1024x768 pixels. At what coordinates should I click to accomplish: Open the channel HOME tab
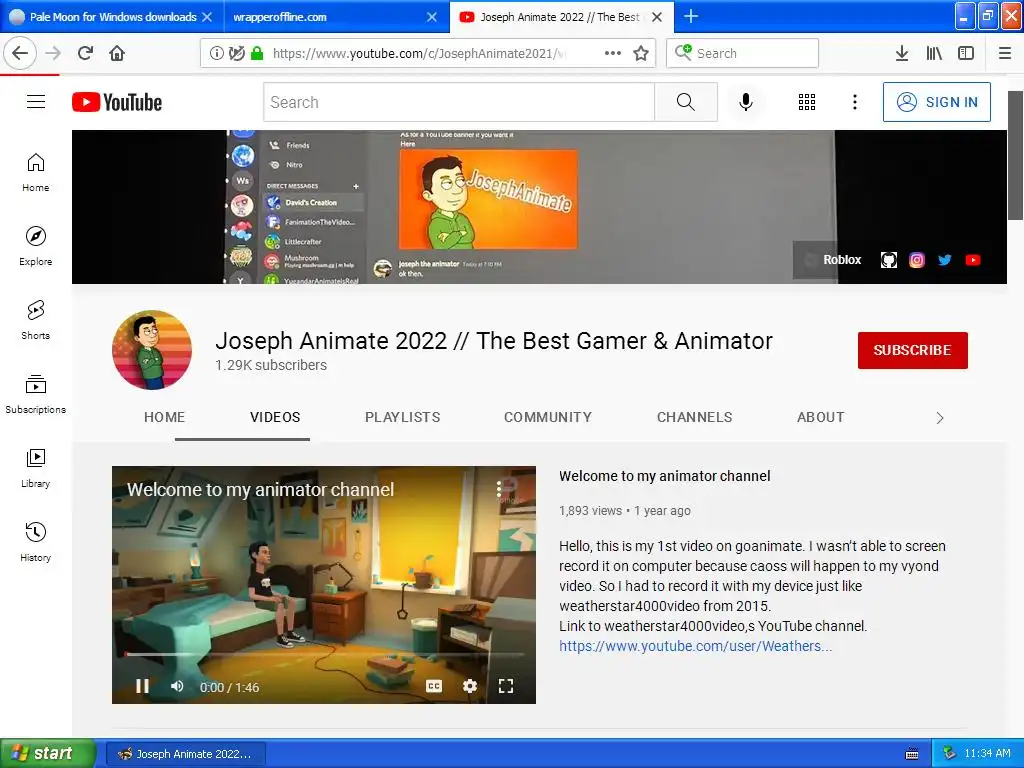[x=165, y=417]
